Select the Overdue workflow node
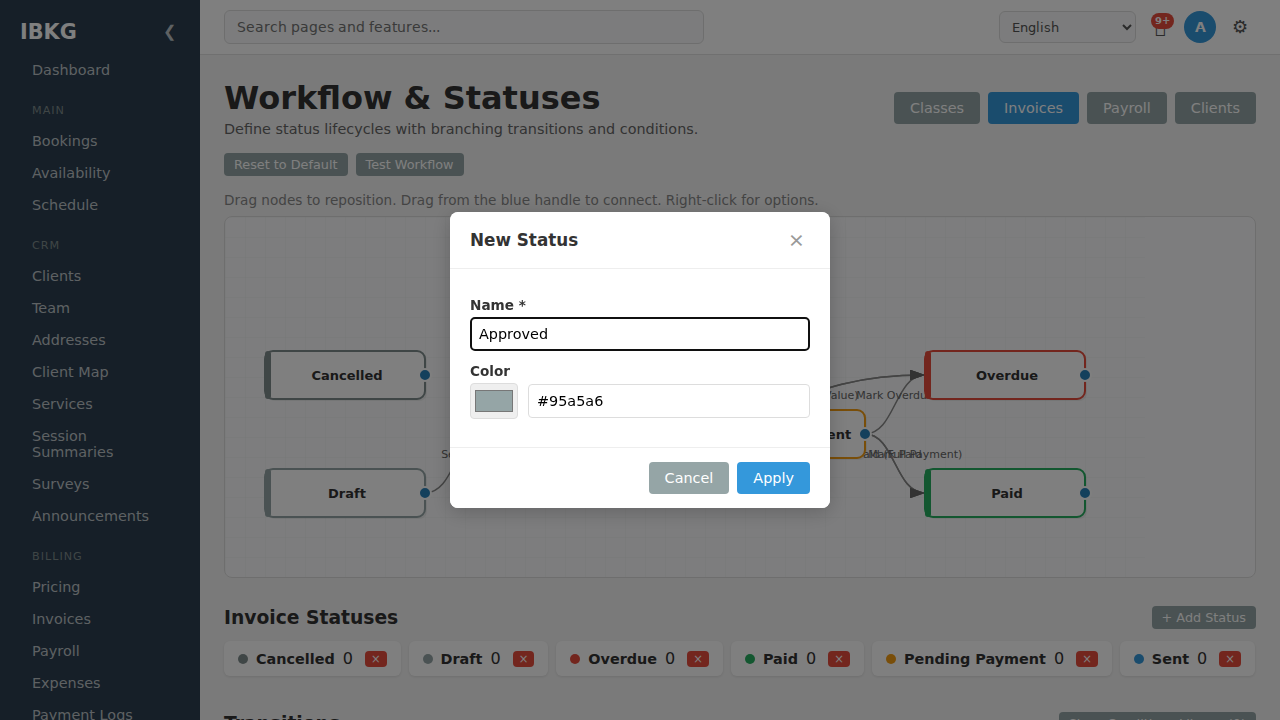1280x720 pixels. (1005, 375)
